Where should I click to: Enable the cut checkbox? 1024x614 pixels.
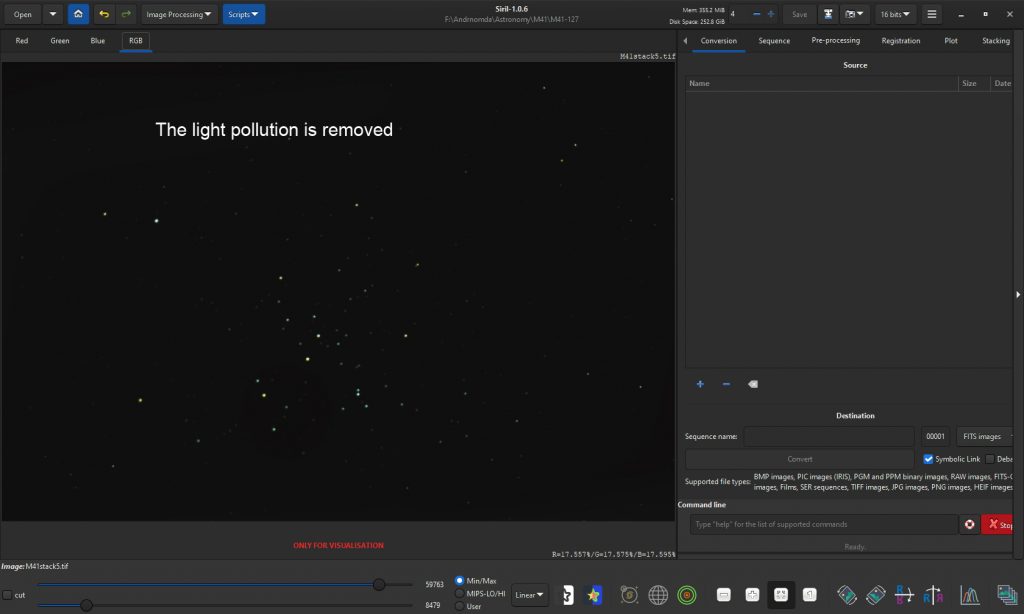(8, 595)
